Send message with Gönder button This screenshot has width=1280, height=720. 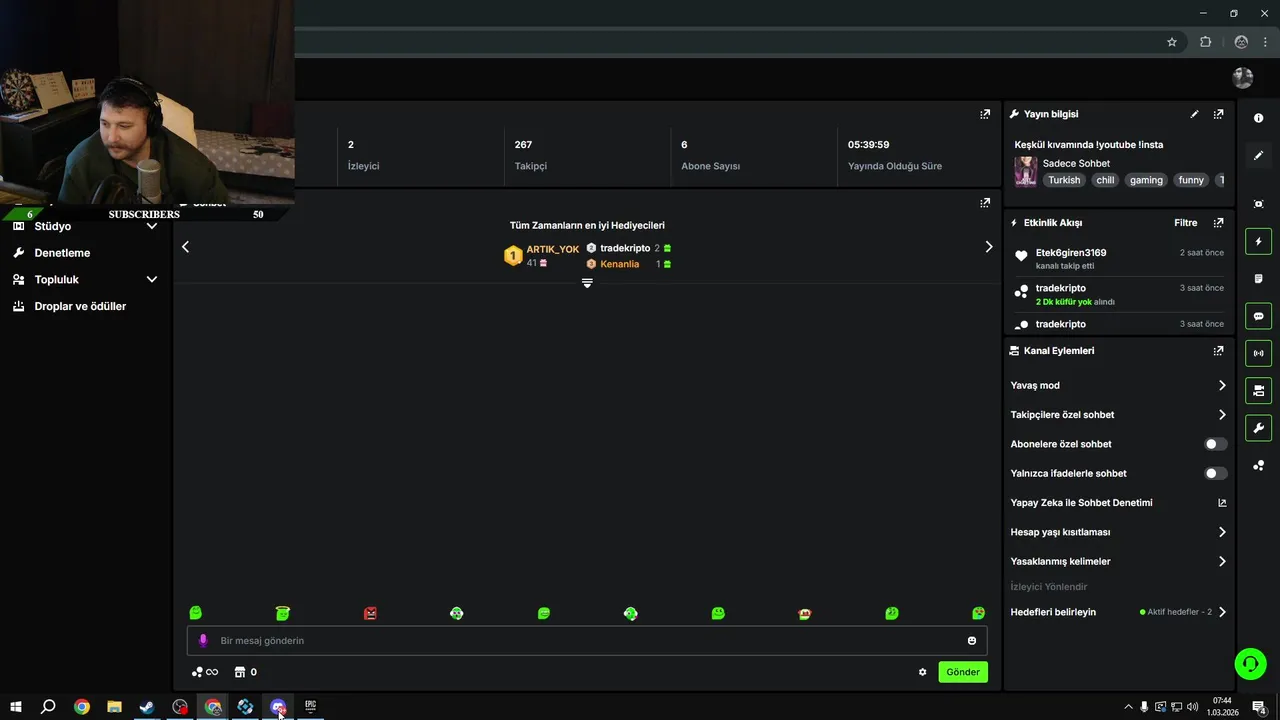(963, 672)
